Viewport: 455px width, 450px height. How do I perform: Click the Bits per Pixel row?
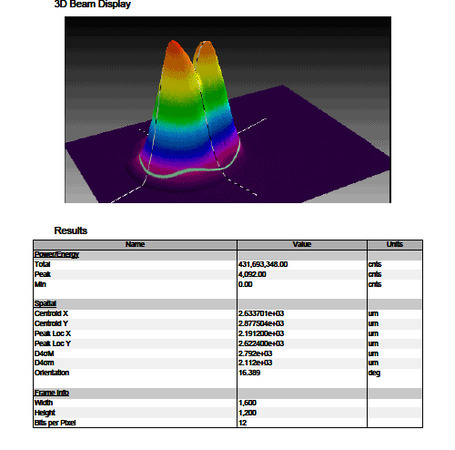(228, 423)
